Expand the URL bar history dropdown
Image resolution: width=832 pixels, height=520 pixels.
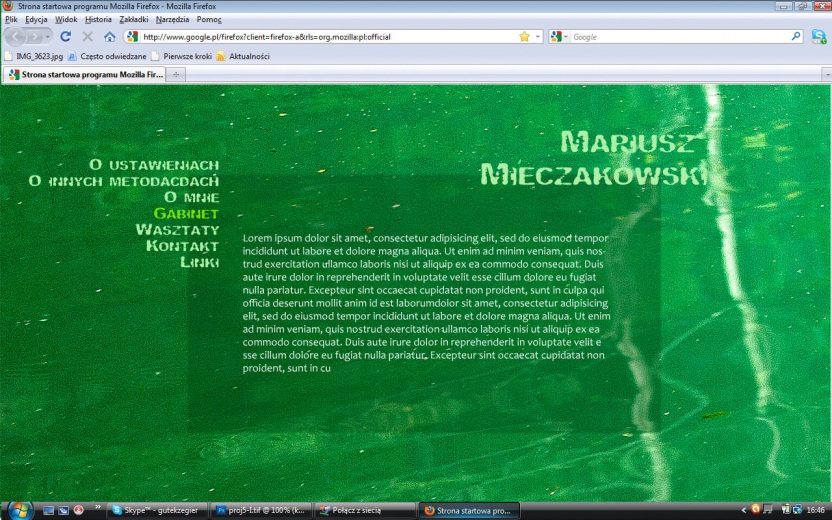coord(538,37)
